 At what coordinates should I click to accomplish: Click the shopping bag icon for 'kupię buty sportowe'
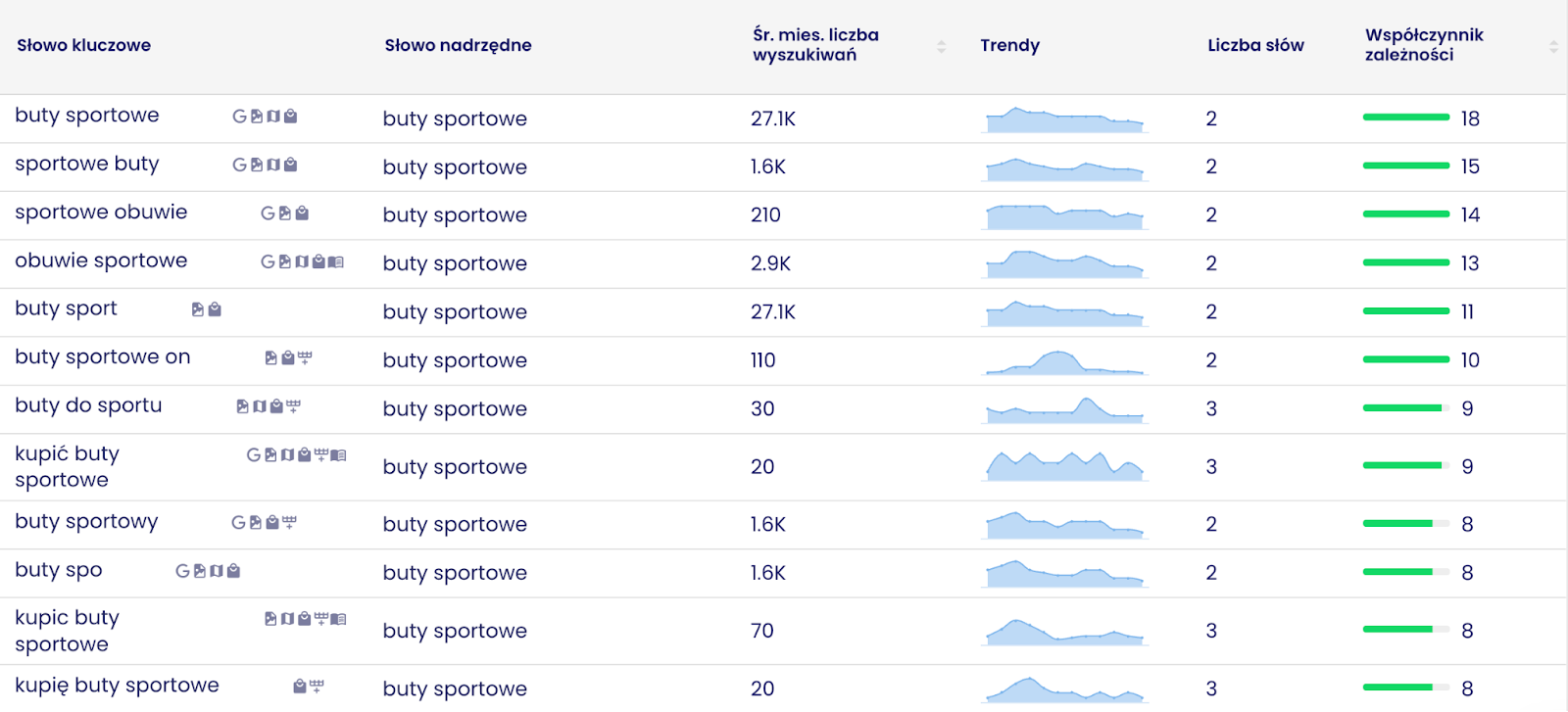(300, 687)
